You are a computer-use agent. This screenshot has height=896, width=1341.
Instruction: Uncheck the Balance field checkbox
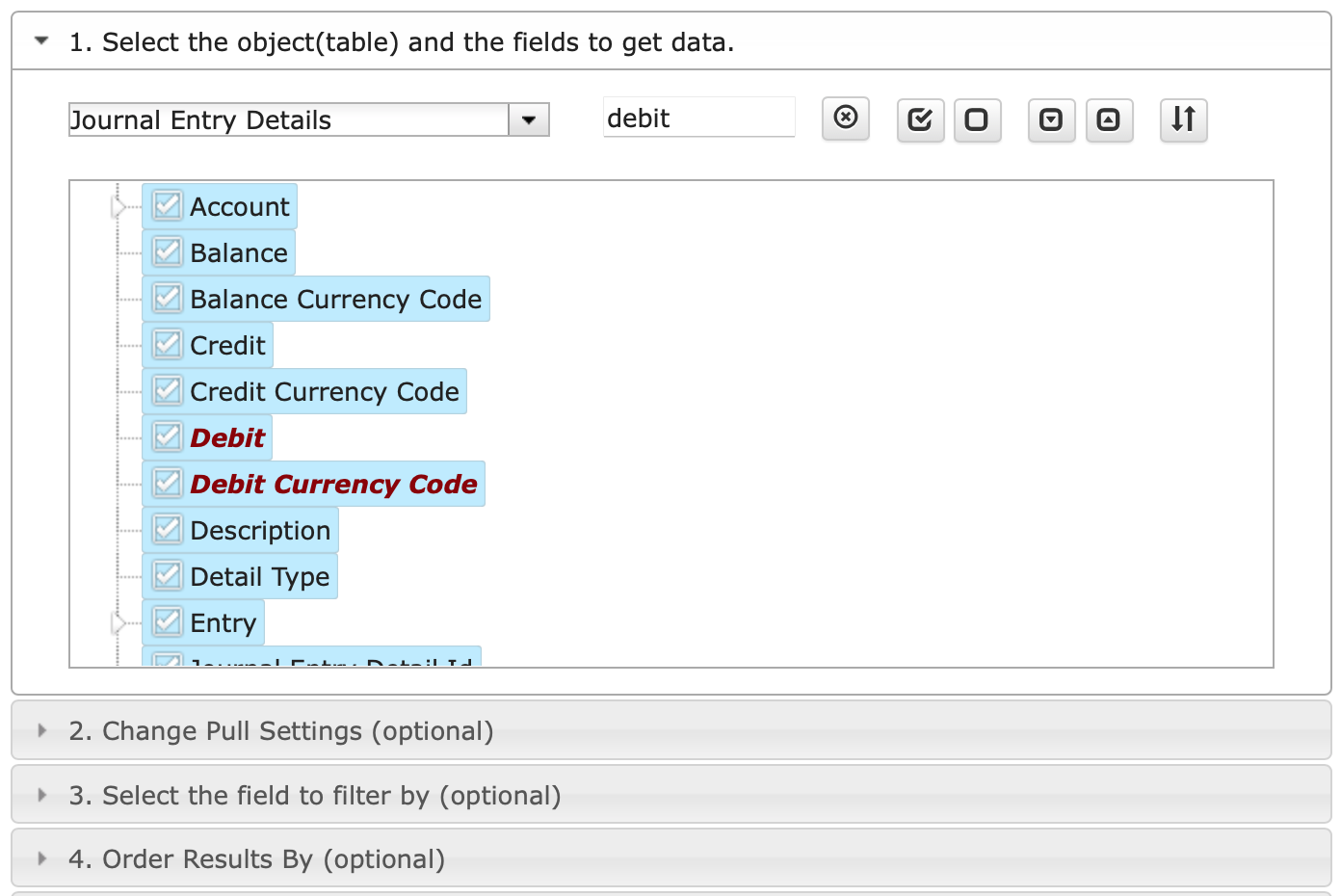tap(168, 252)
